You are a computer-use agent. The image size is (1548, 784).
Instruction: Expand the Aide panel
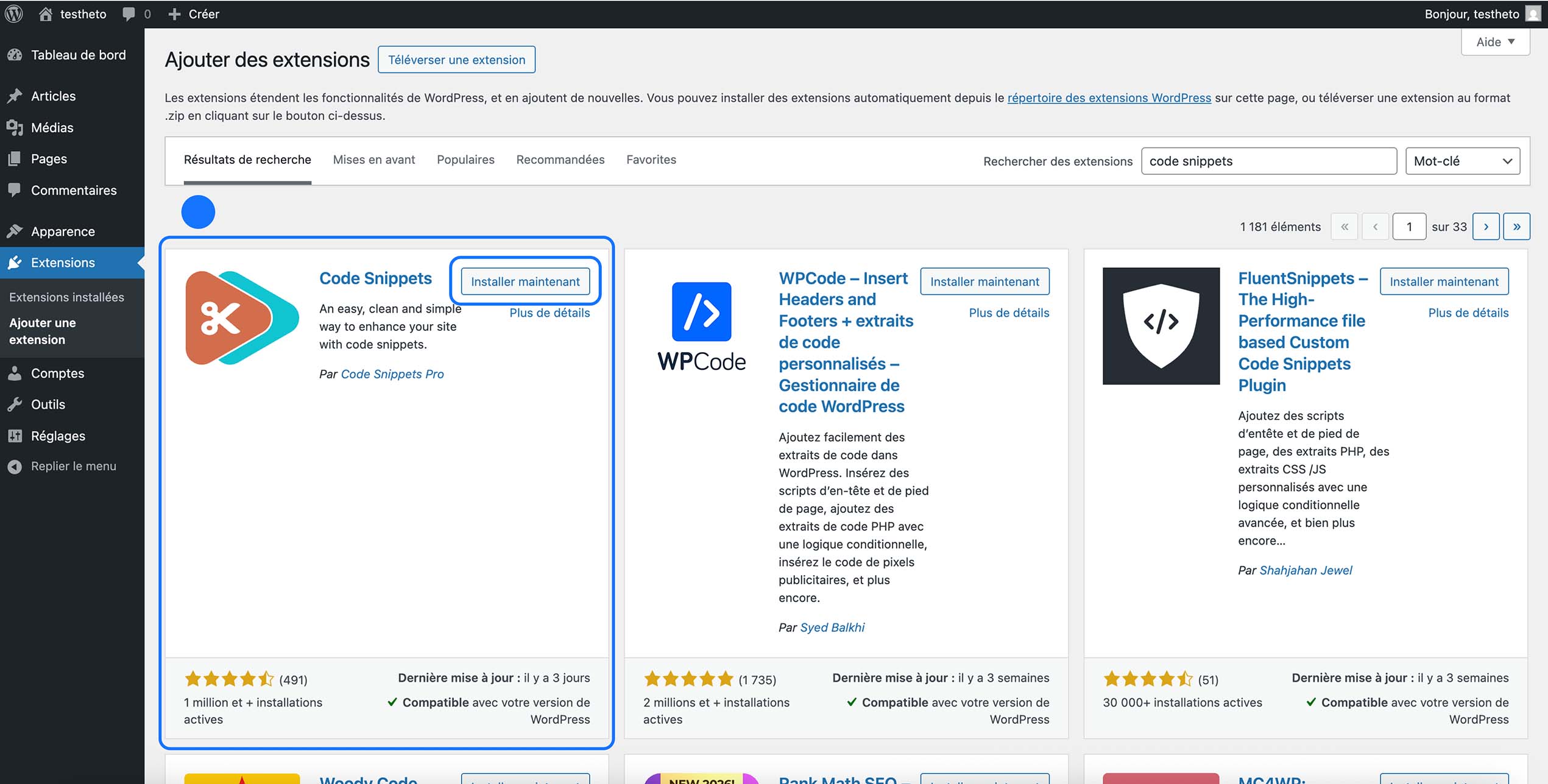coord(1494,41)
